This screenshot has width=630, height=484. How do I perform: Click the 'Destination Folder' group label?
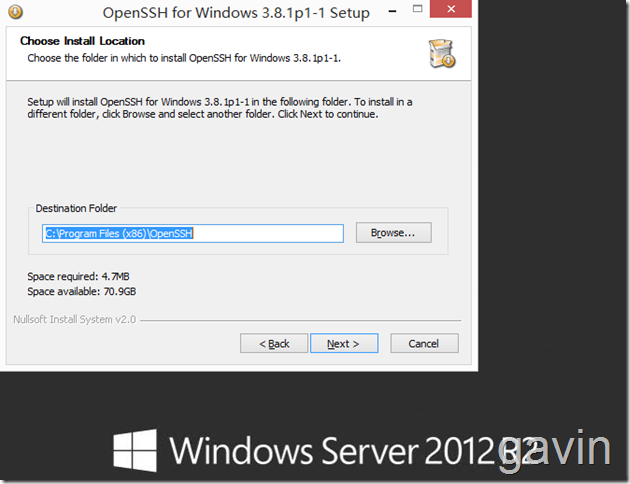(76, 208)
